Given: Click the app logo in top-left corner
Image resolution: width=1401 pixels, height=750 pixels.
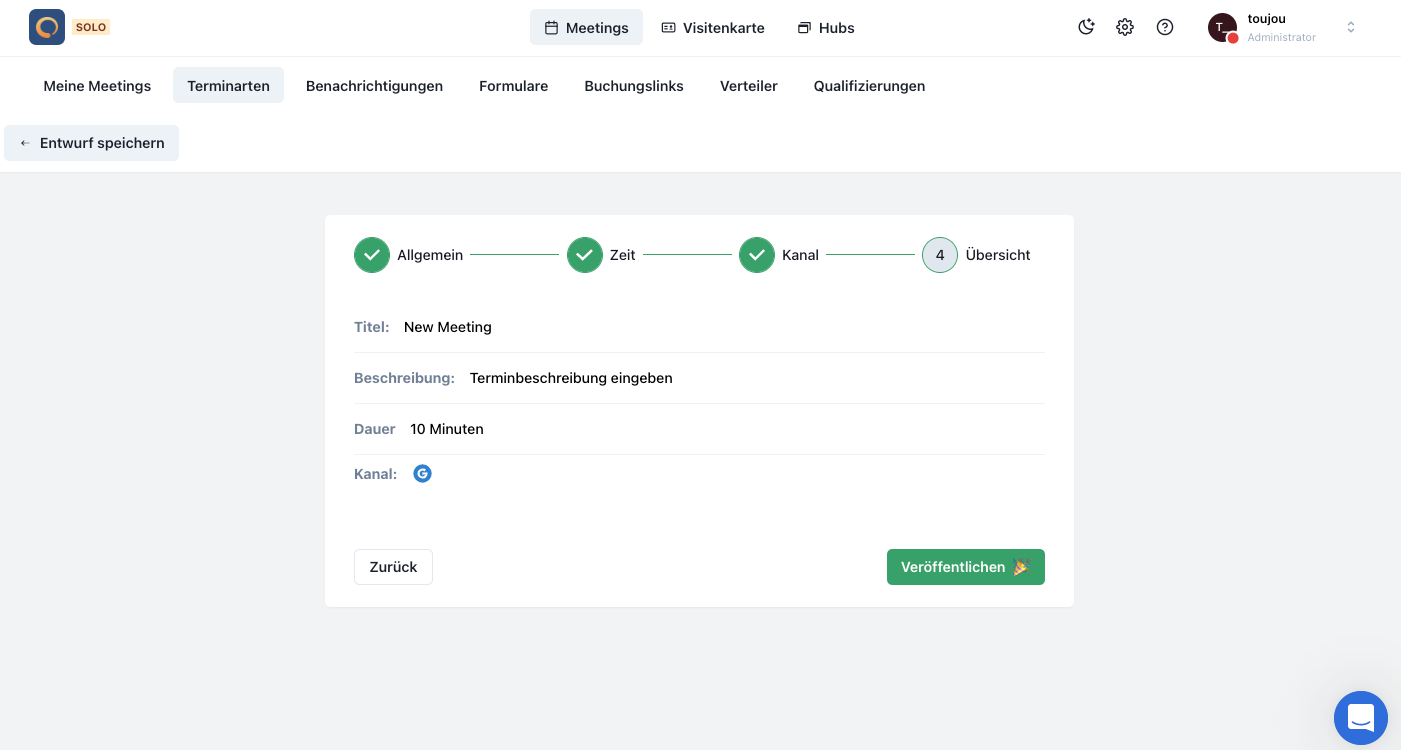Looking at the screenshot, I should tap(47, 27).
